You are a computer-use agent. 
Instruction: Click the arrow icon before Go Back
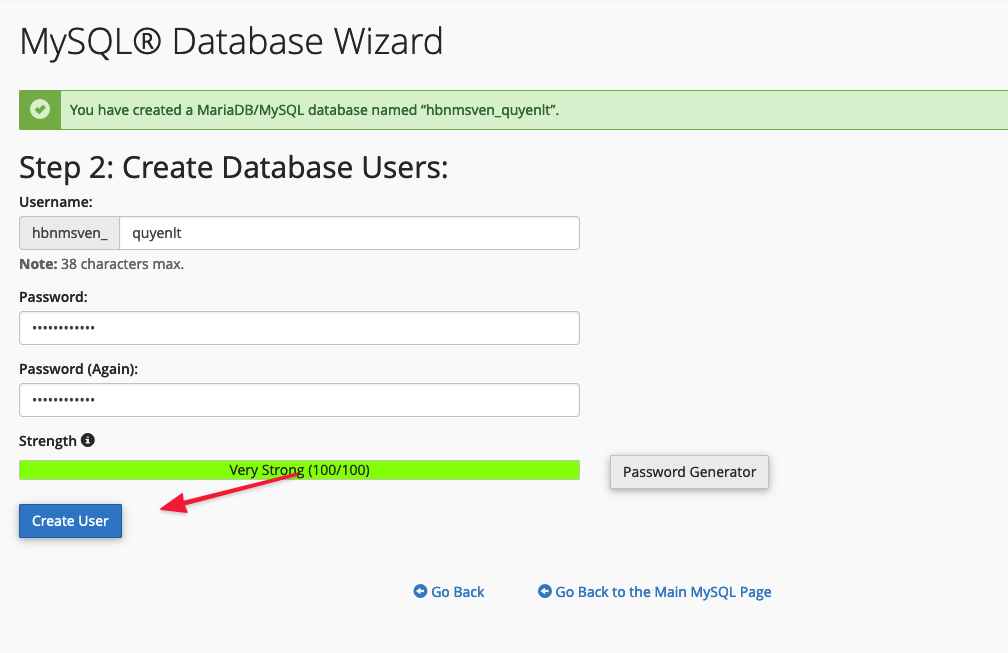420,592
